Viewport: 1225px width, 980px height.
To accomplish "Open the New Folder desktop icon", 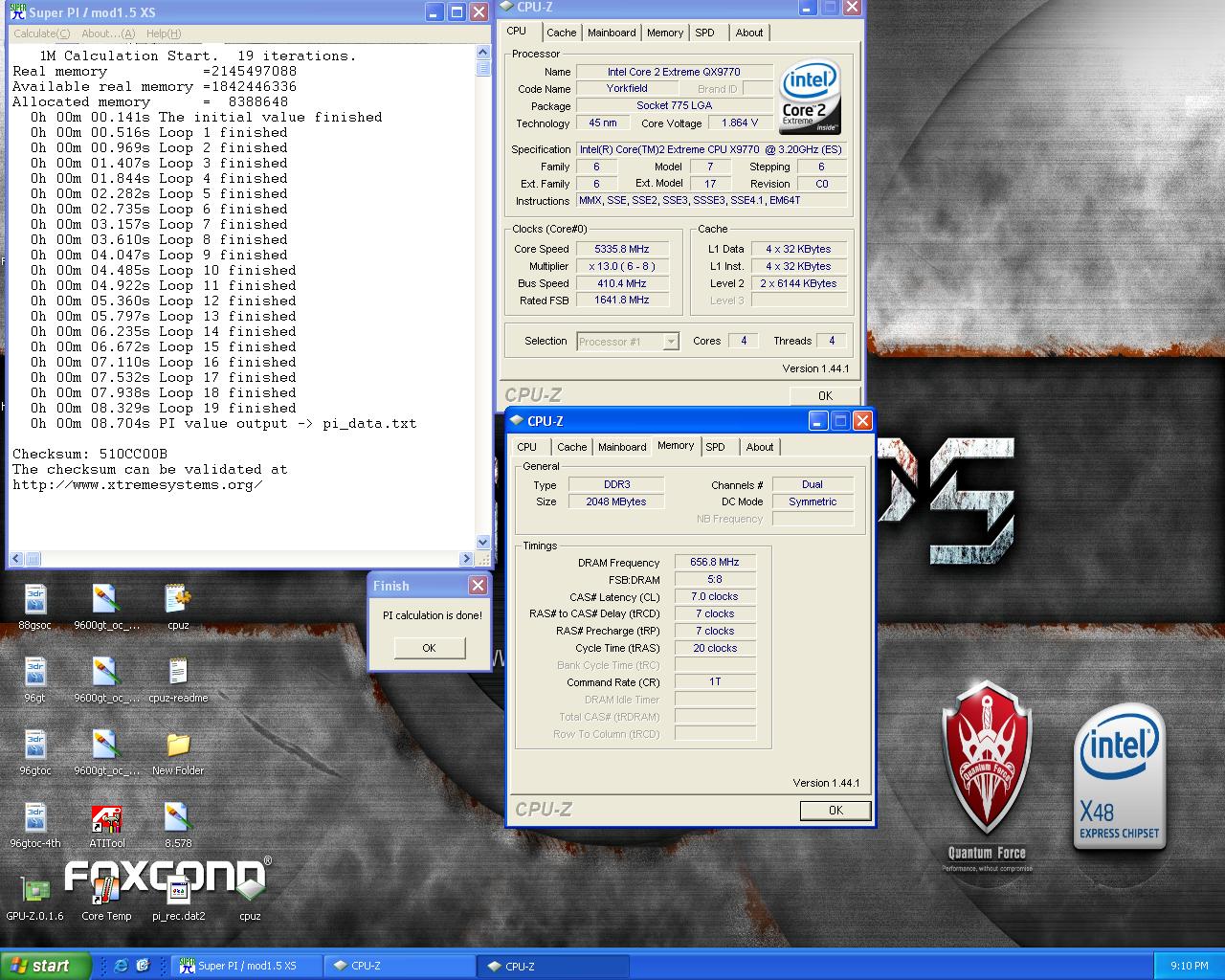I will coord(178,752).
